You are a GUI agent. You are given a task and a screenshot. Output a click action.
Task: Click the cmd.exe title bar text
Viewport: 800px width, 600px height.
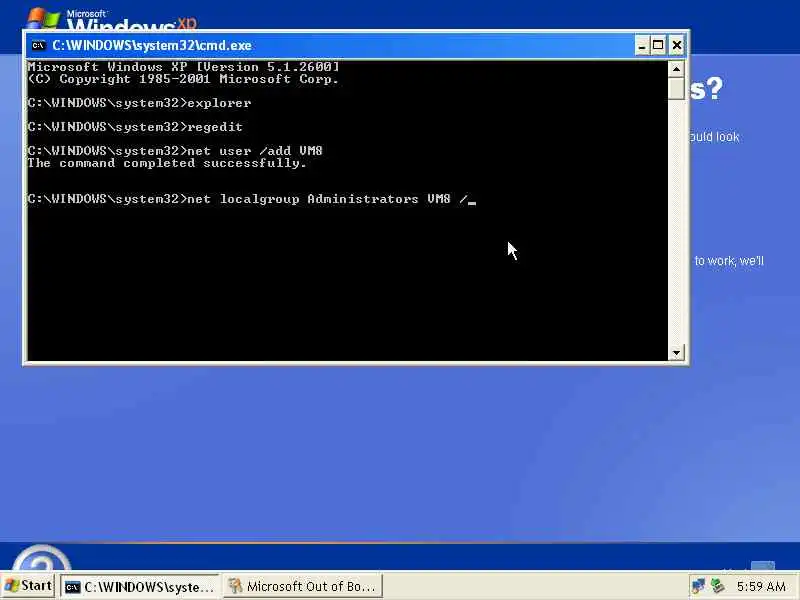point(152,45)
